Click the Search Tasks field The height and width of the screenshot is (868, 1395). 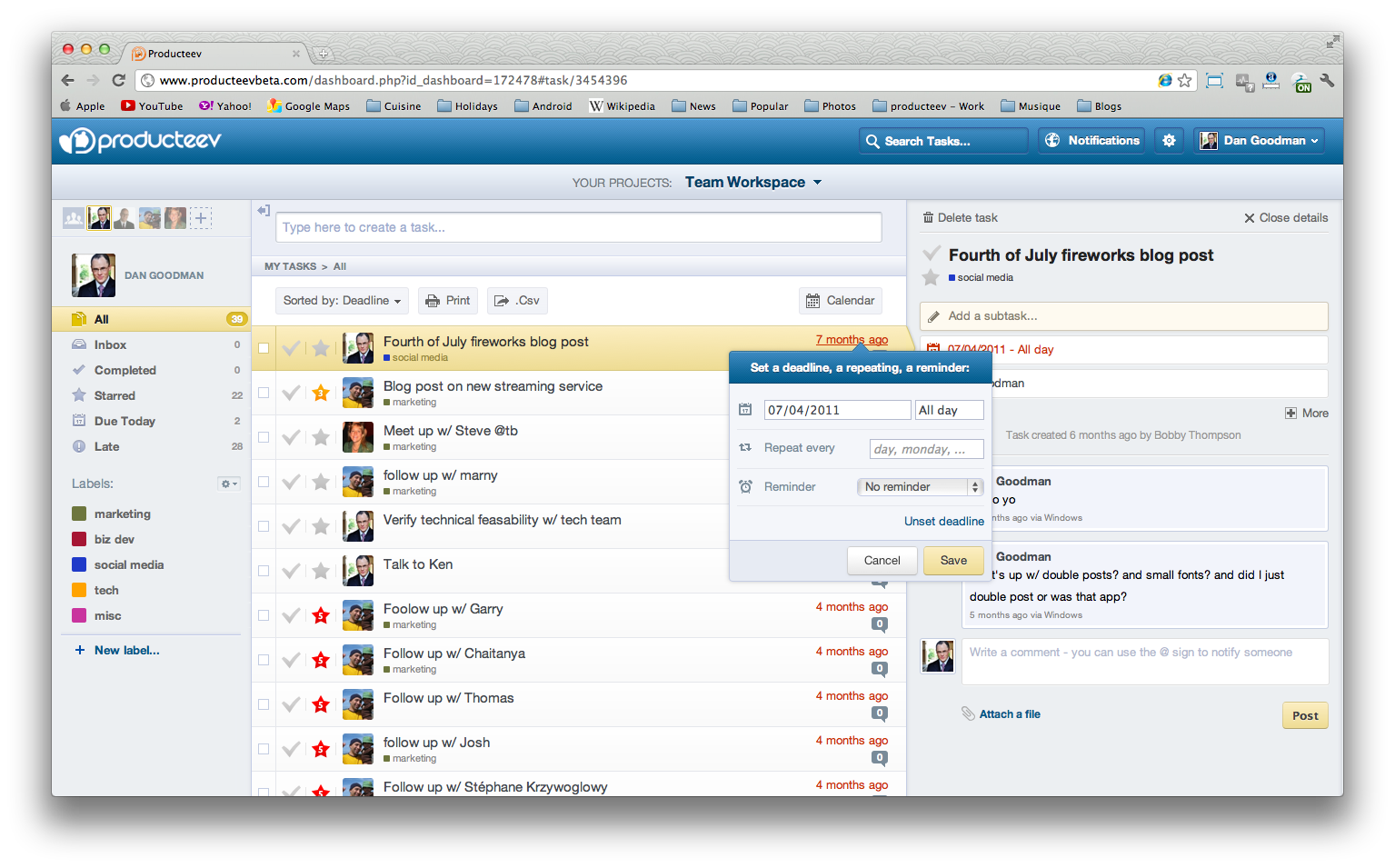943,141
